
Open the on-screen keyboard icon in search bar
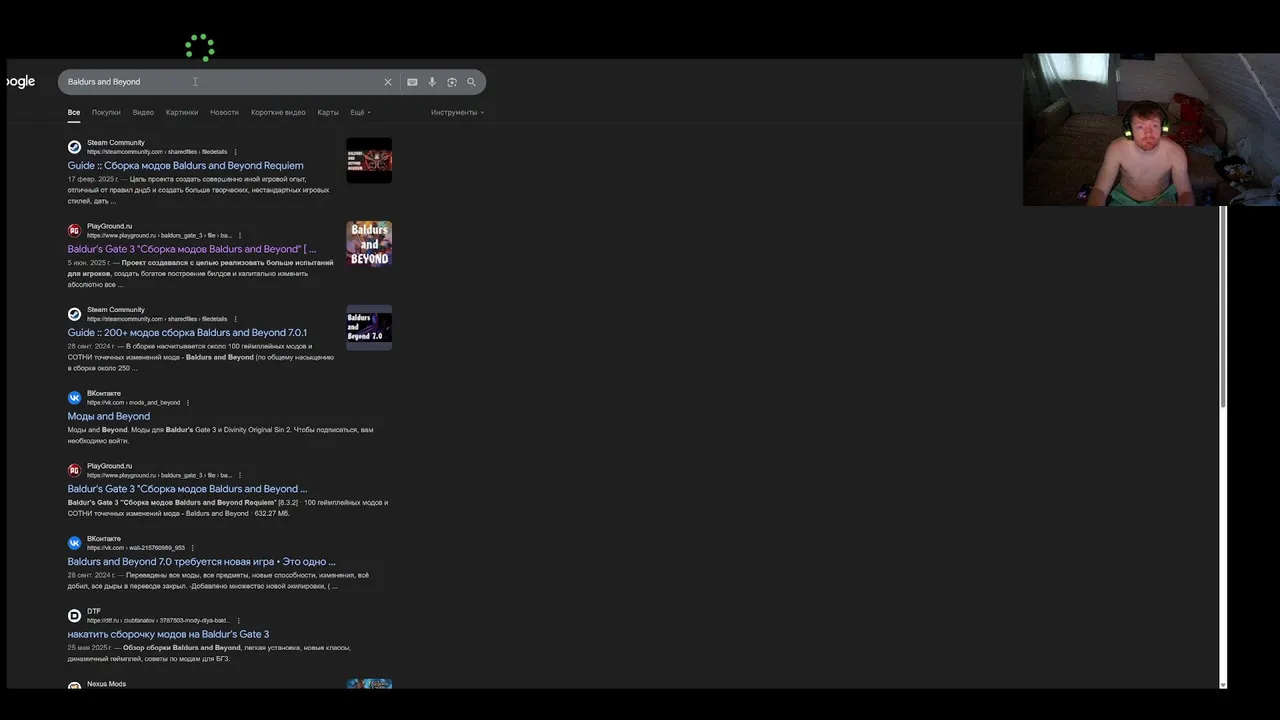(412, 82)
